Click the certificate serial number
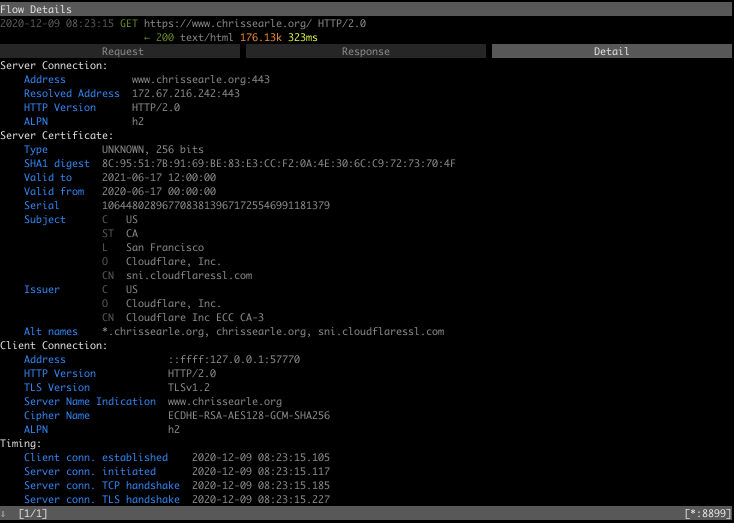734x523 pixels. coord(216,205)
